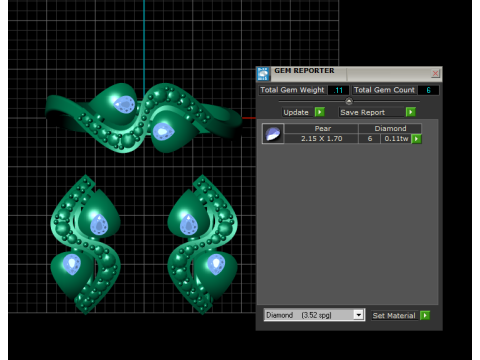Click the Diamond material header cell
This screenshot has height=360, width=480.
(390, 128)
